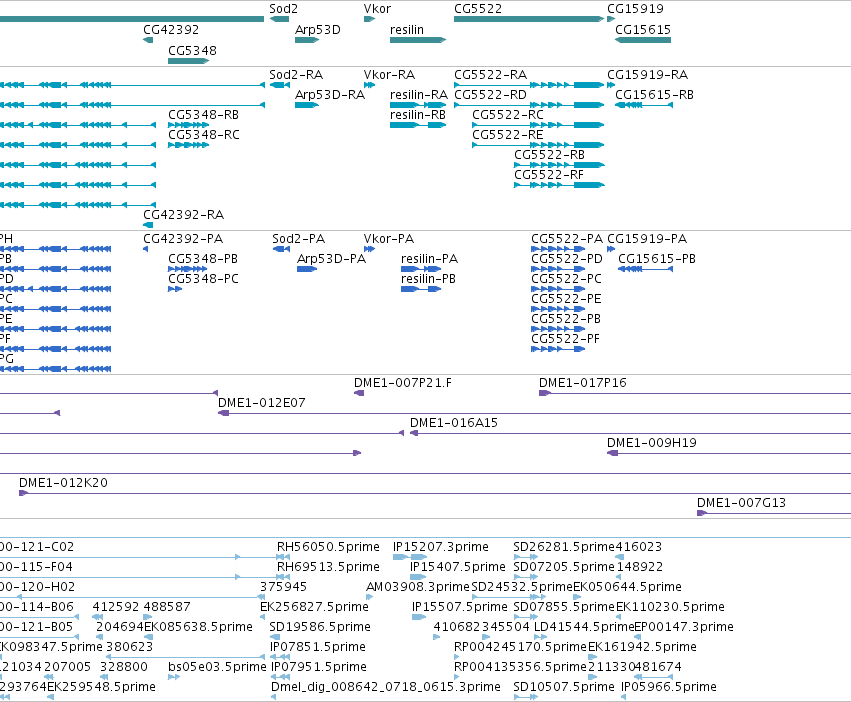Open the Arp53D gene label
This screenshot has width=851, height=702.
click(x=317, y=30)
